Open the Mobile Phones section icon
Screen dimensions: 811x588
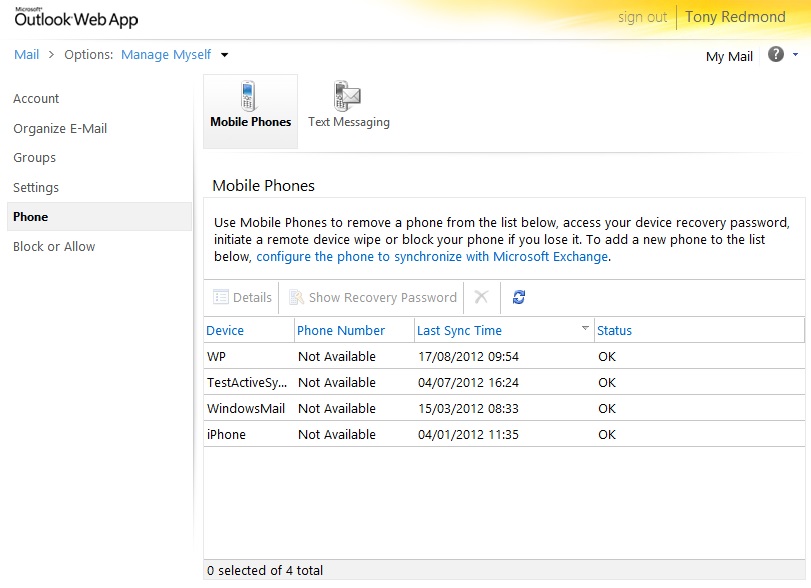click(x=250, y=106)
